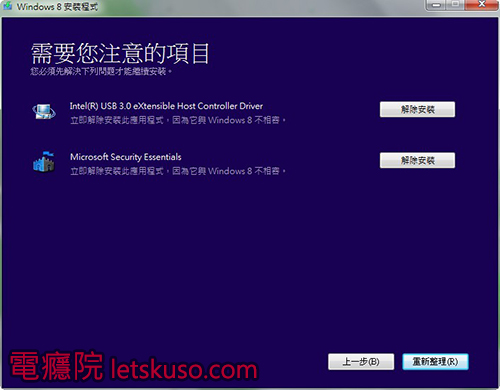Close the Windows 8 setup window

pos(482,5)
